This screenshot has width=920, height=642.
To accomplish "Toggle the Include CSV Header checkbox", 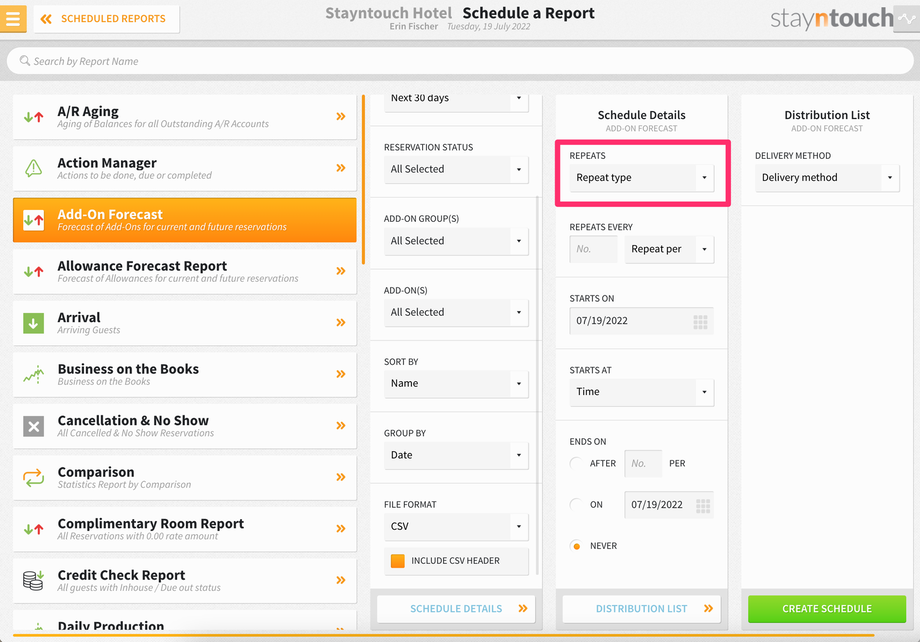I will pyautogui.click(x=398, y=561).
